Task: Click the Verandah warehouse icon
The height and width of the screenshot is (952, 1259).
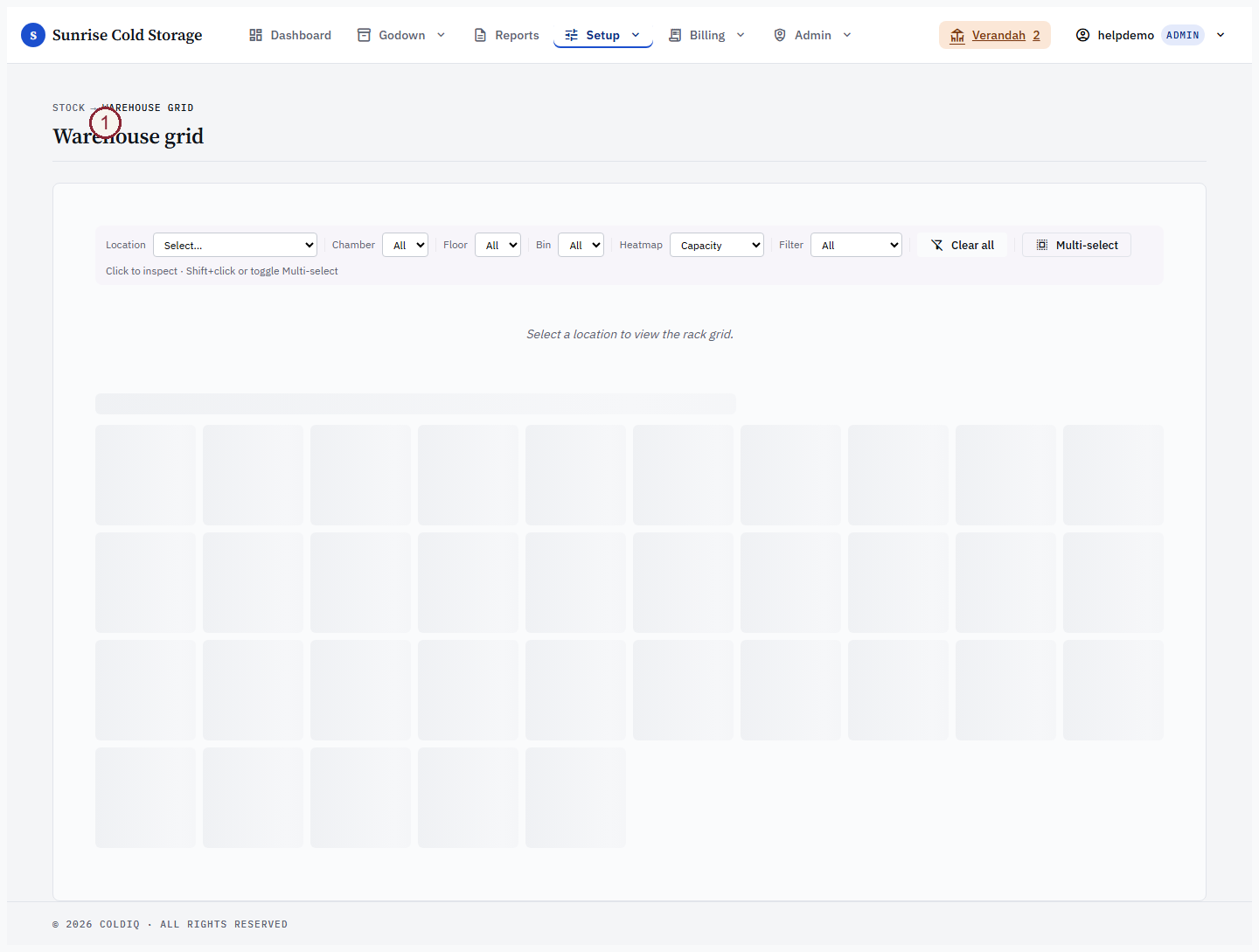Action: click(957, 35)
